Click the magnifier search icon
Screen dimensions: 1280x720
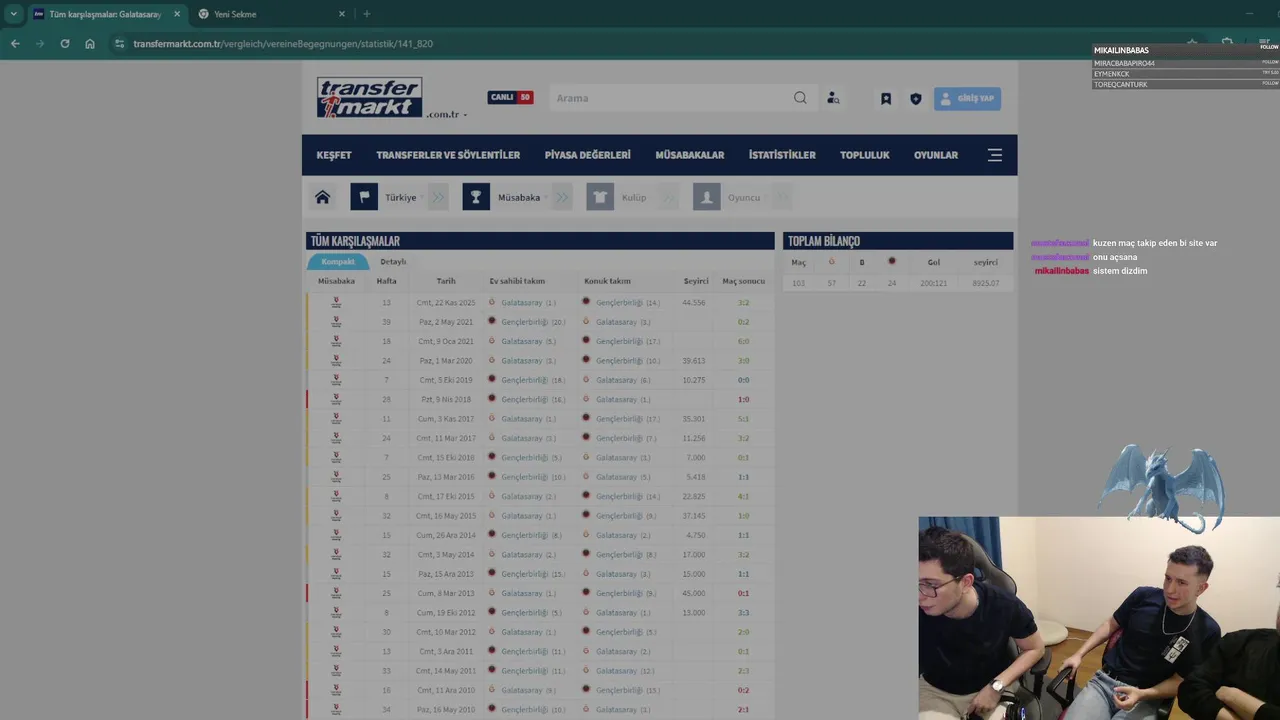[x=800, y=98]
